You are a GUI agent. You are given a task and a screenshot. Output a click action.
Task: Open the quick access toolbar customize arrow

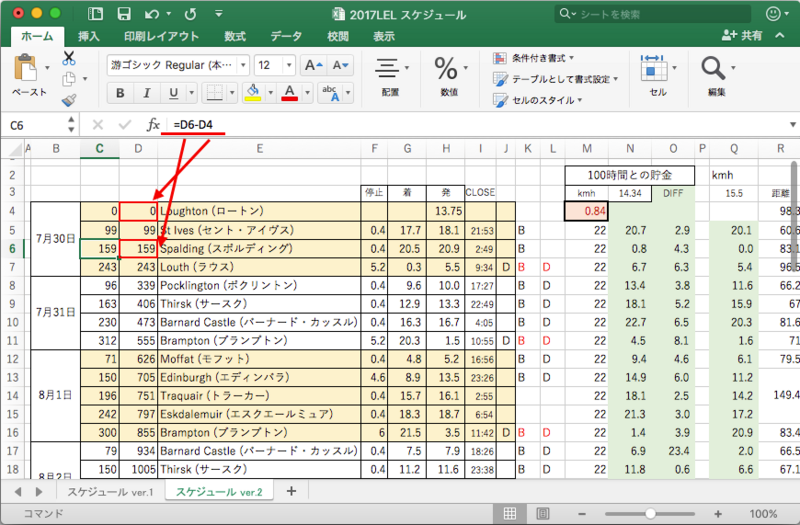218,14
